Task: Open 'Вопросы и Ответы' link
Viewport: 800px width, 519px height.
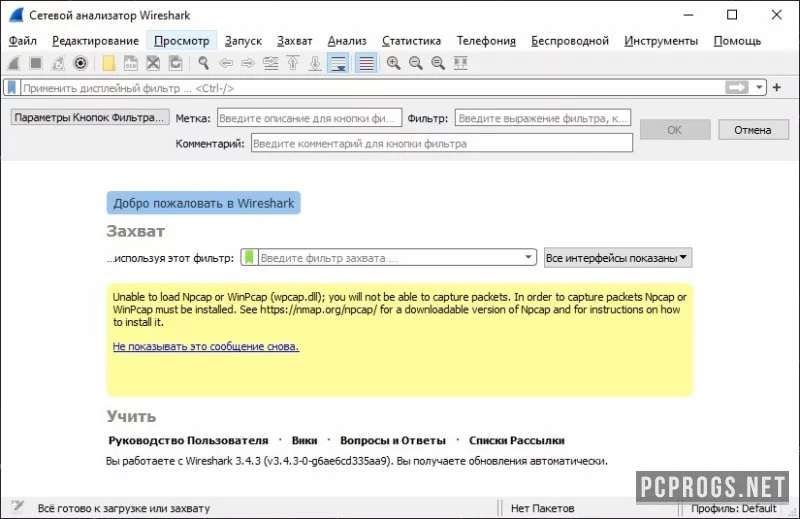Action: click(392, 440)
